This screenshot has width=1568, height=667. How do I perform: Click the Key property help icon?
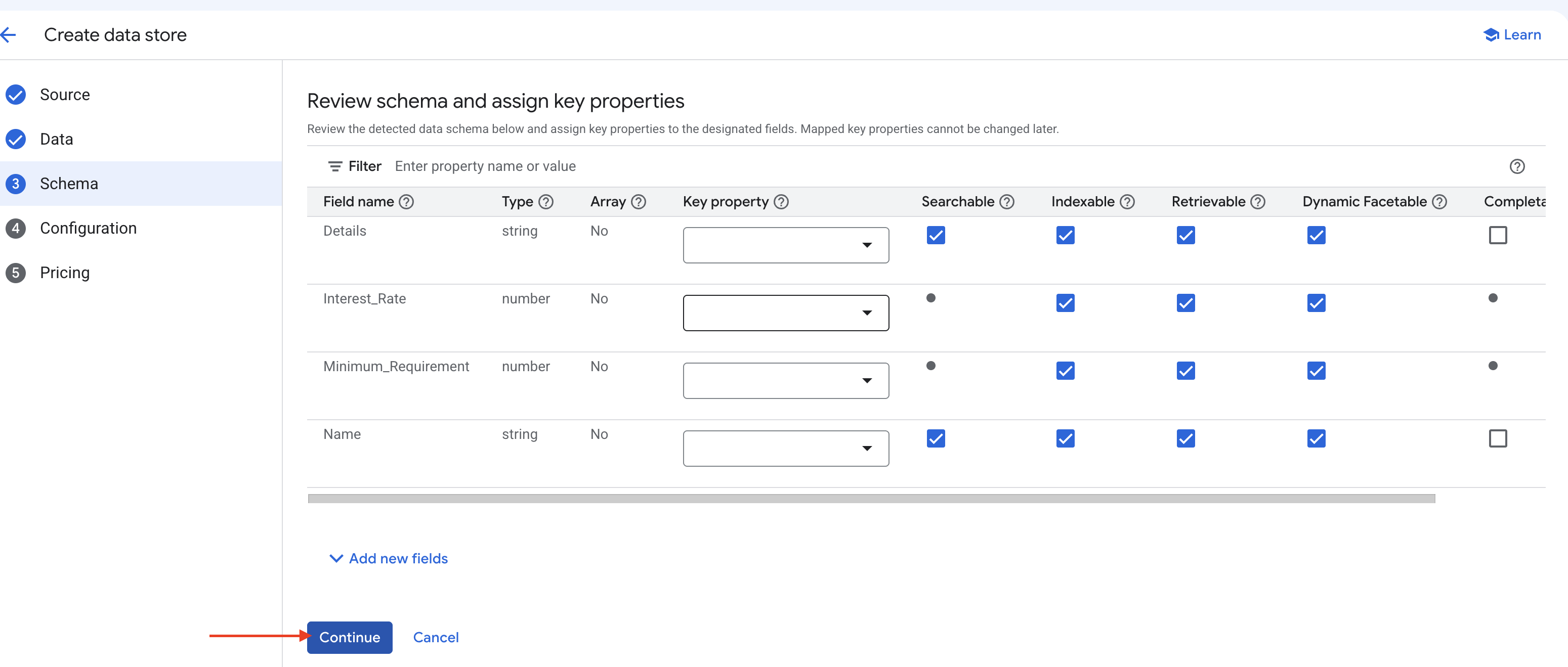click(781, 202)
